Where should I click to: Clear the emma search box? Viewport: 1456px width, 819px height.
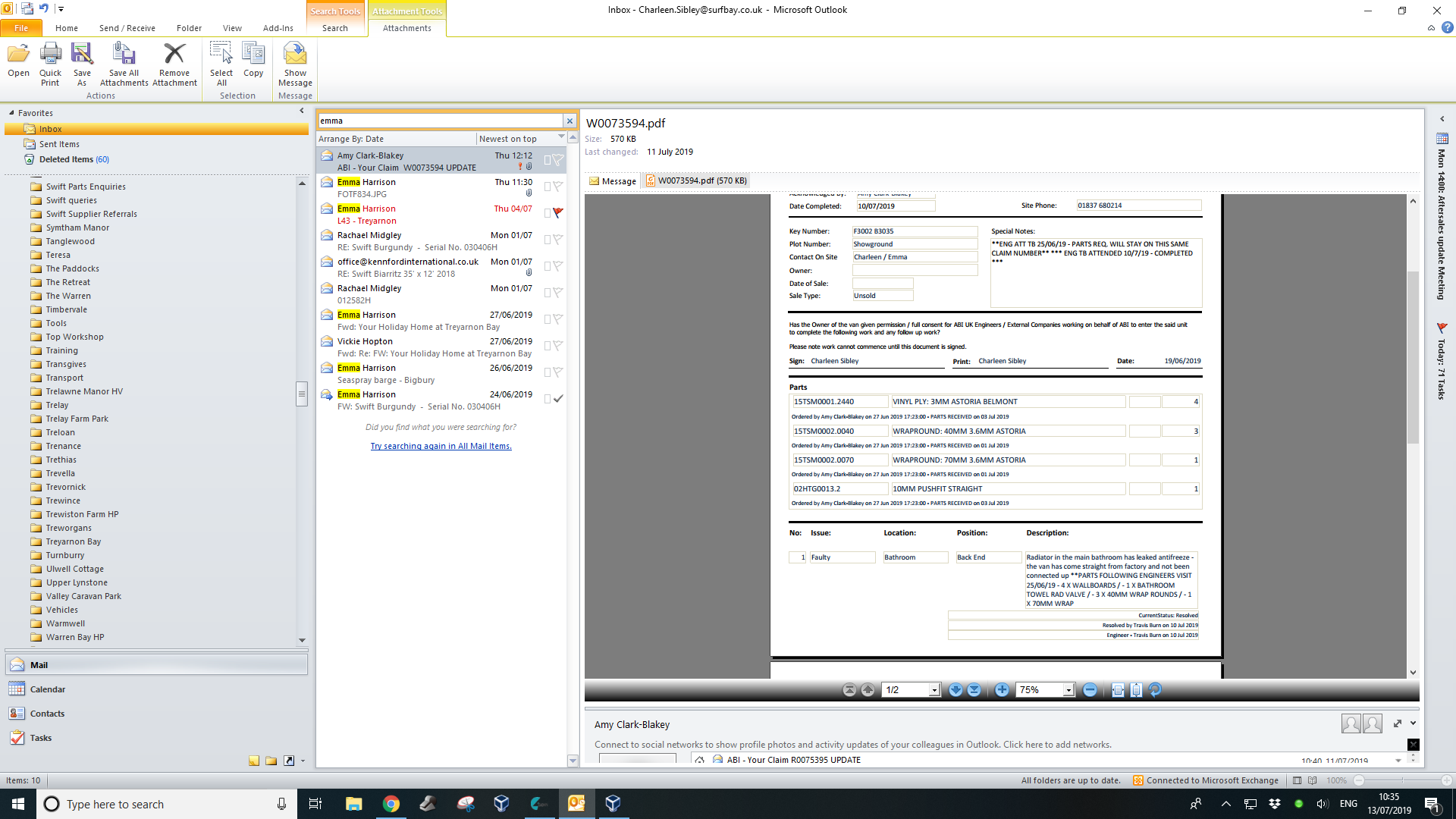570,121
